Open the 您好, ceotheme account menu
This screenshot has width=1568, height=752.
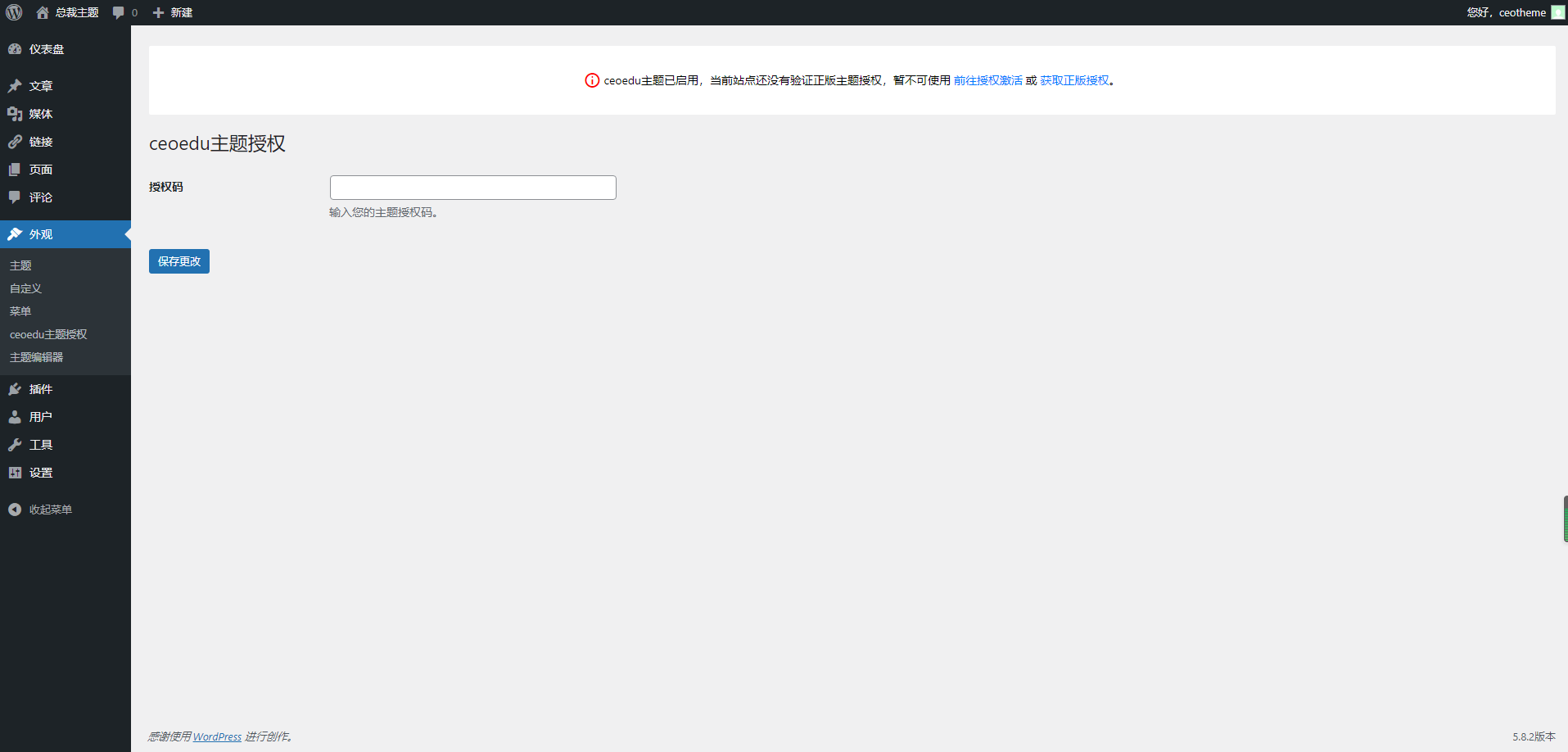click(x=1516, y=12)
